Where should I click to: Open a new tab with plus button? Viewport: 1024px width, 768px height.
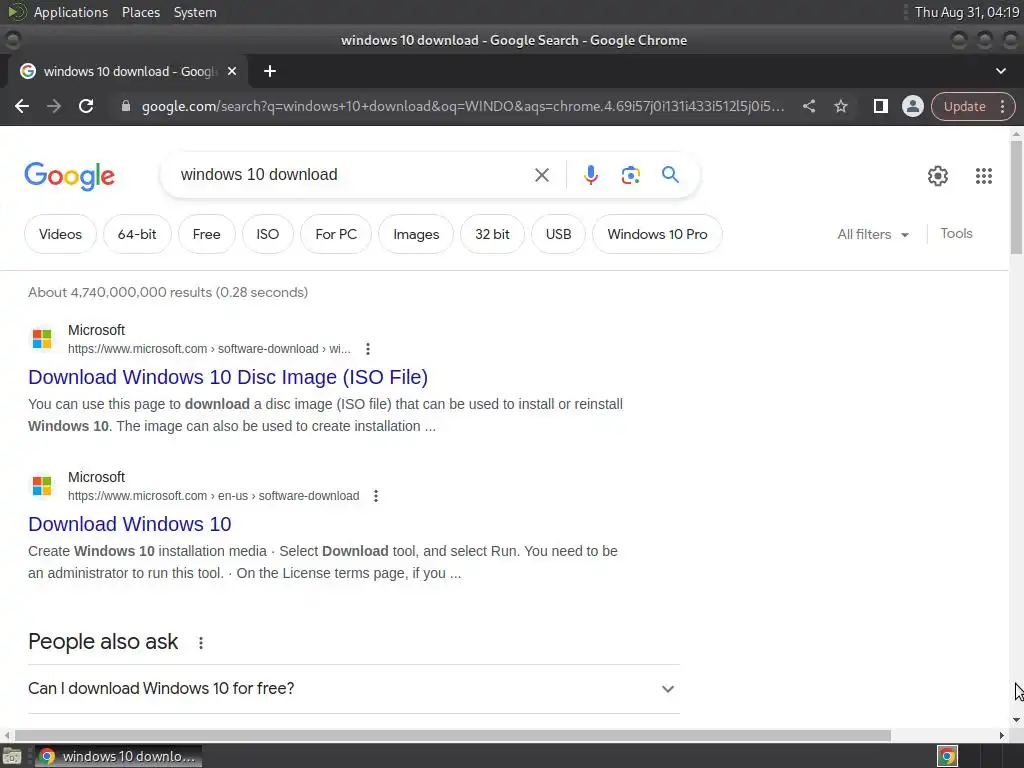(x=270, y=71)
